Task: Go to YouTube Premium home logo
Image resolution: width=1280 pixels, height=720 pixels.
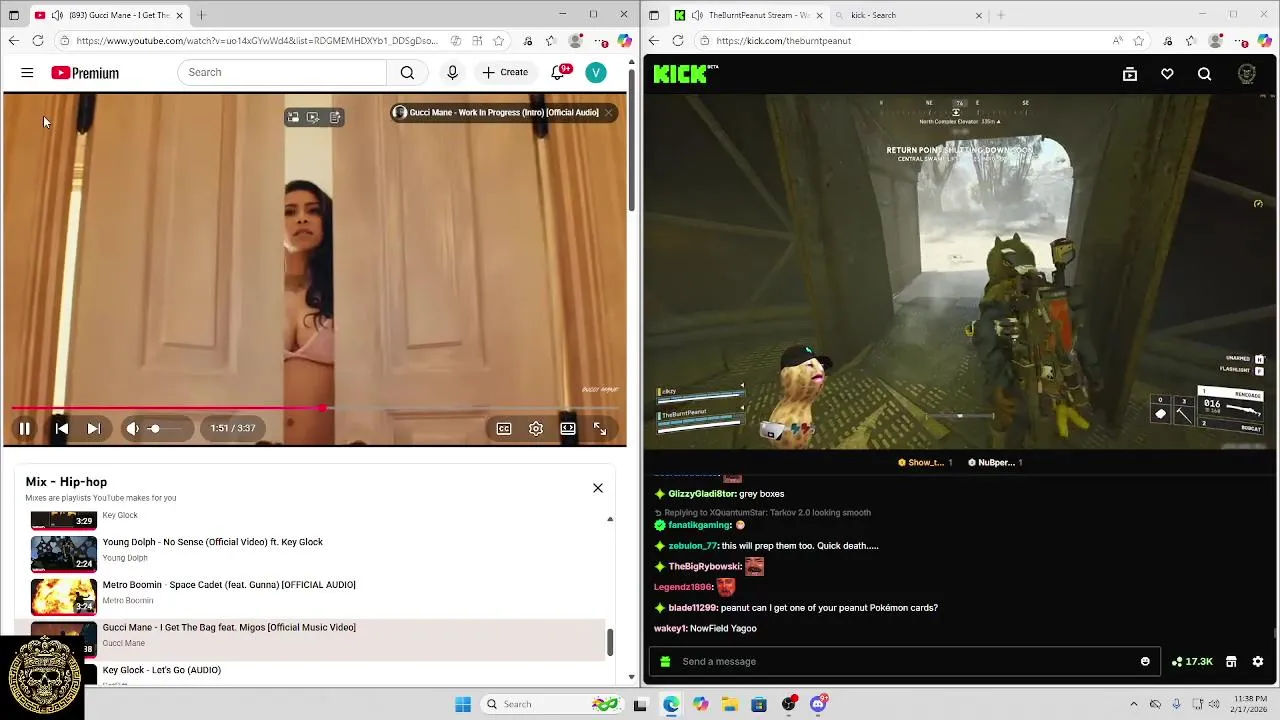Action: pos(85,73)
